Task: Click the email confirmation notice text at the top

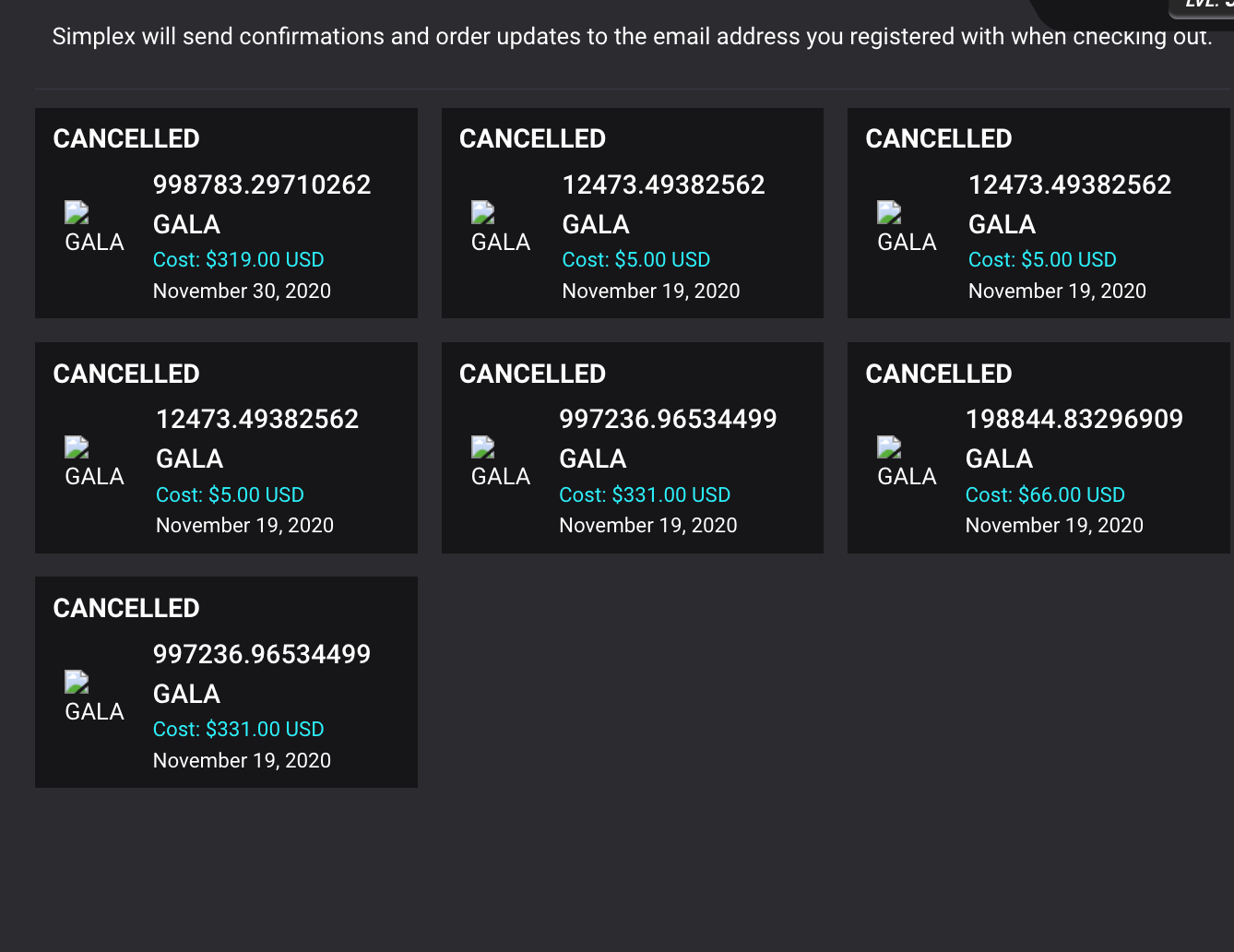Action: [x=628, y=37]
